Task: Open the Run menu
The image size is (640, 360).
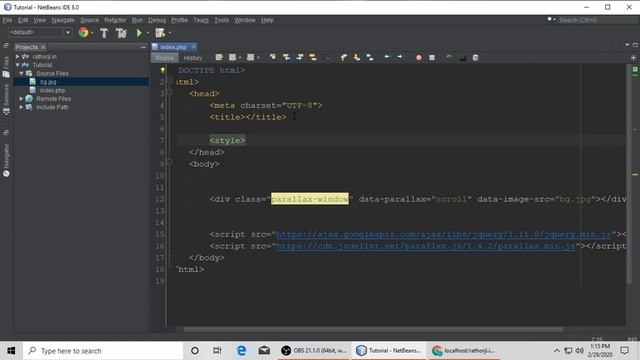Action: pyautogui.click(x=137, y=20)
